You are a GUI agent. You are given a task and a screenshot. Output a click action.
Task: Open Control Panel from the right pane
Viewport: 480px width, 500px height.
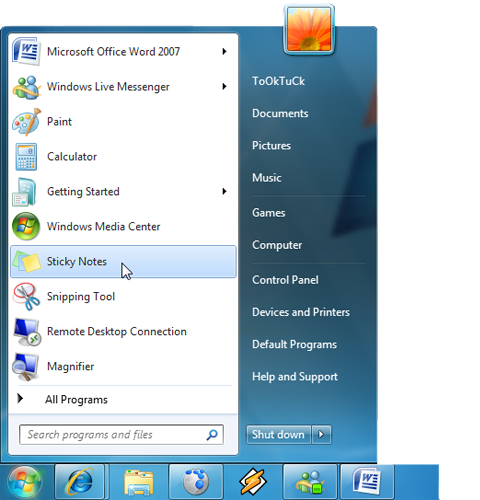coord(285,280)
